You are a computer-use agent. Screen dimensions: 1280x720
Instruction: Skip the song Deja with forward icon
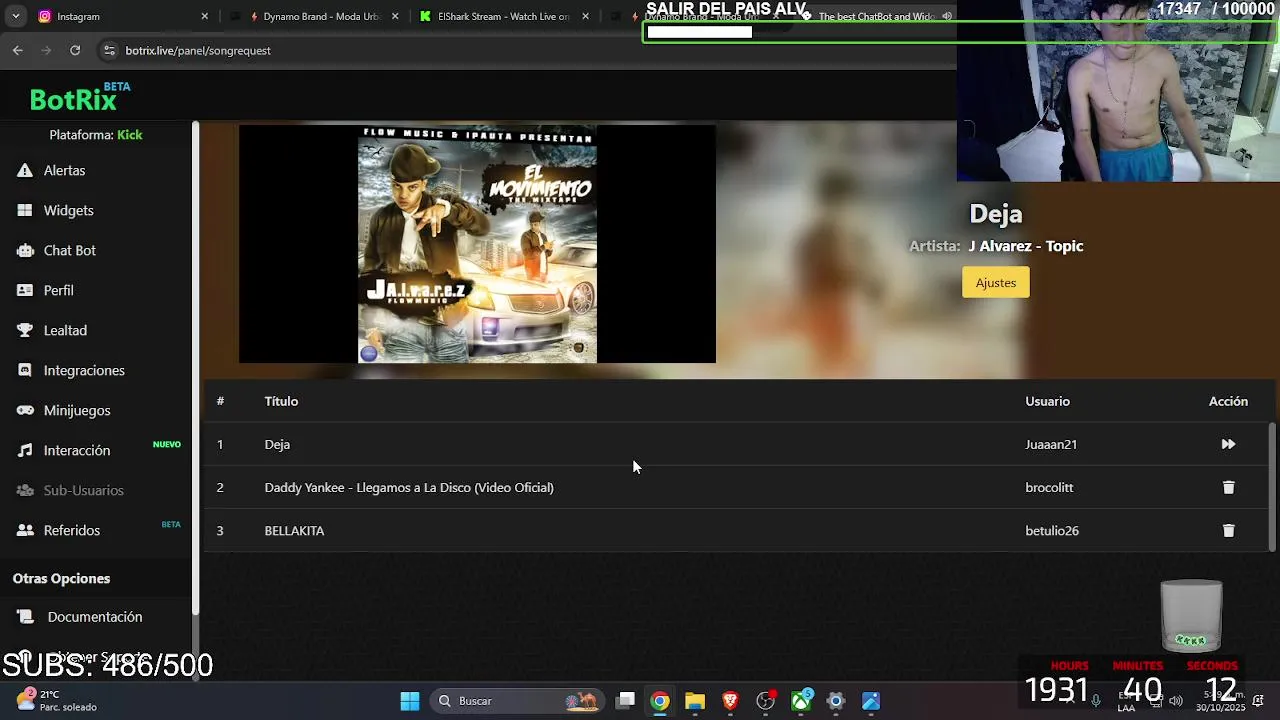point(1228,444)
